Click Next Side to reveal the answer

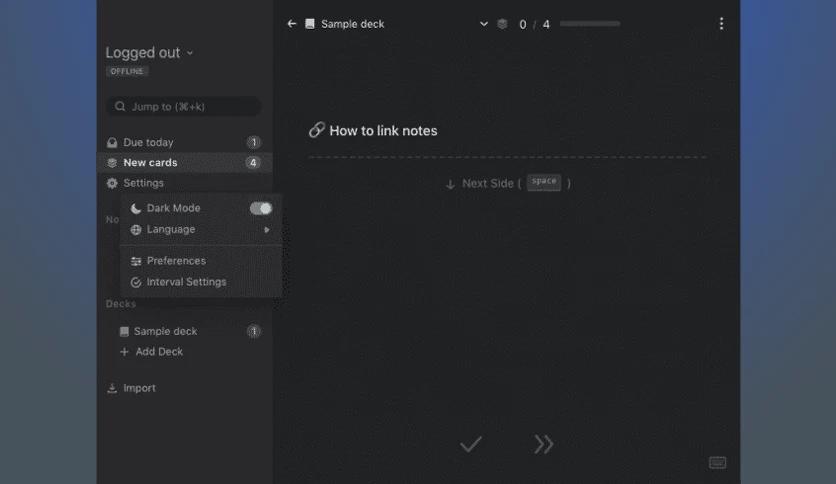[508, 183]
